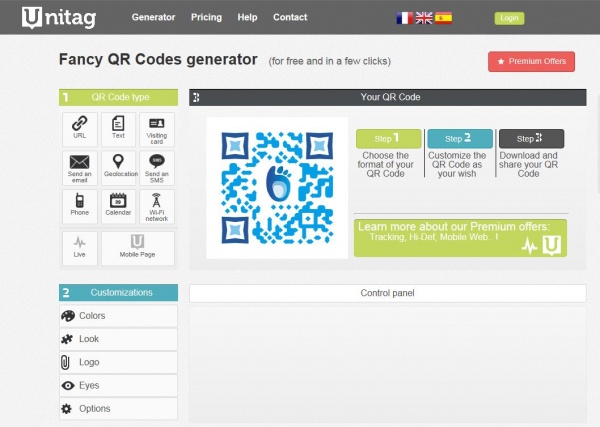The width and height of the screenshot is (600, 427).
Task: Open the Help menu item
Action: [247, 17]
